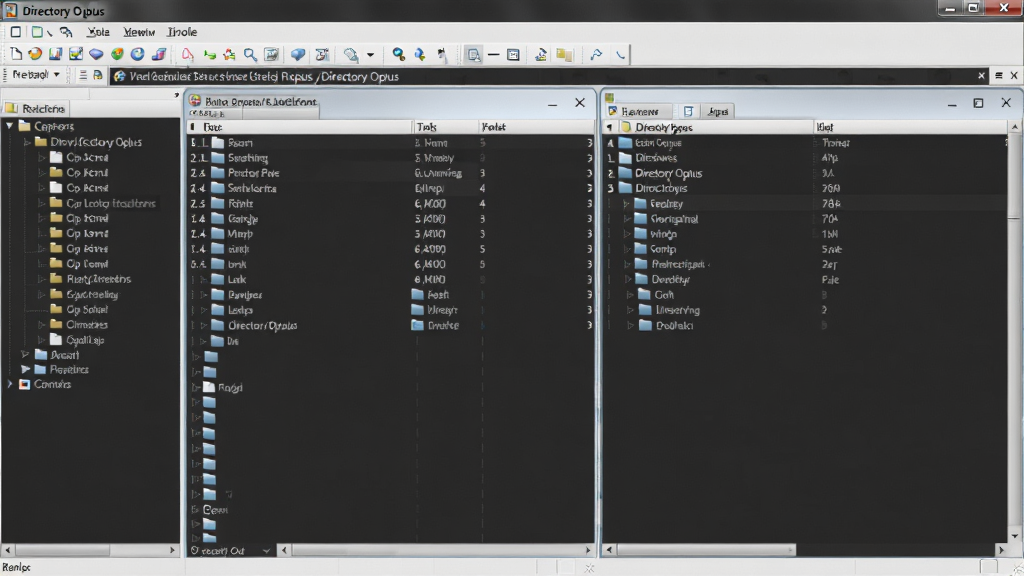1024x576 pixels.
Task: Select the 'Apps' tab in right panel
Action: 717,111
